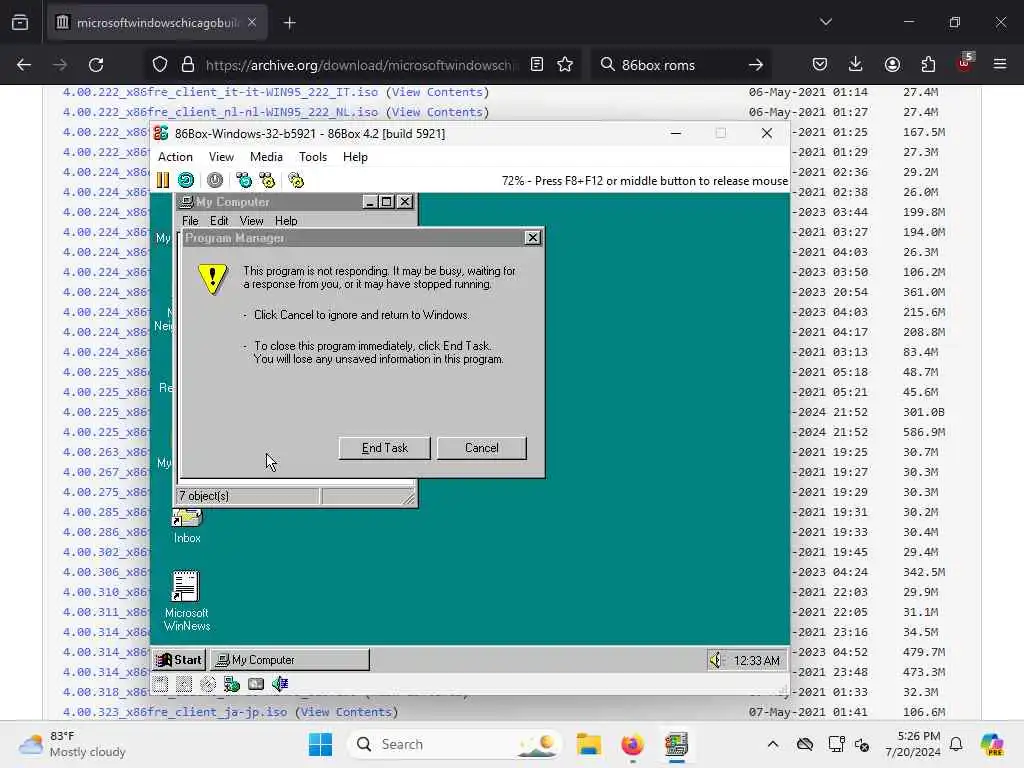The width and height of the screenshot is (1024, 768).
Task: Click in the Firefox URL address bar
Action: coord(359,65)
